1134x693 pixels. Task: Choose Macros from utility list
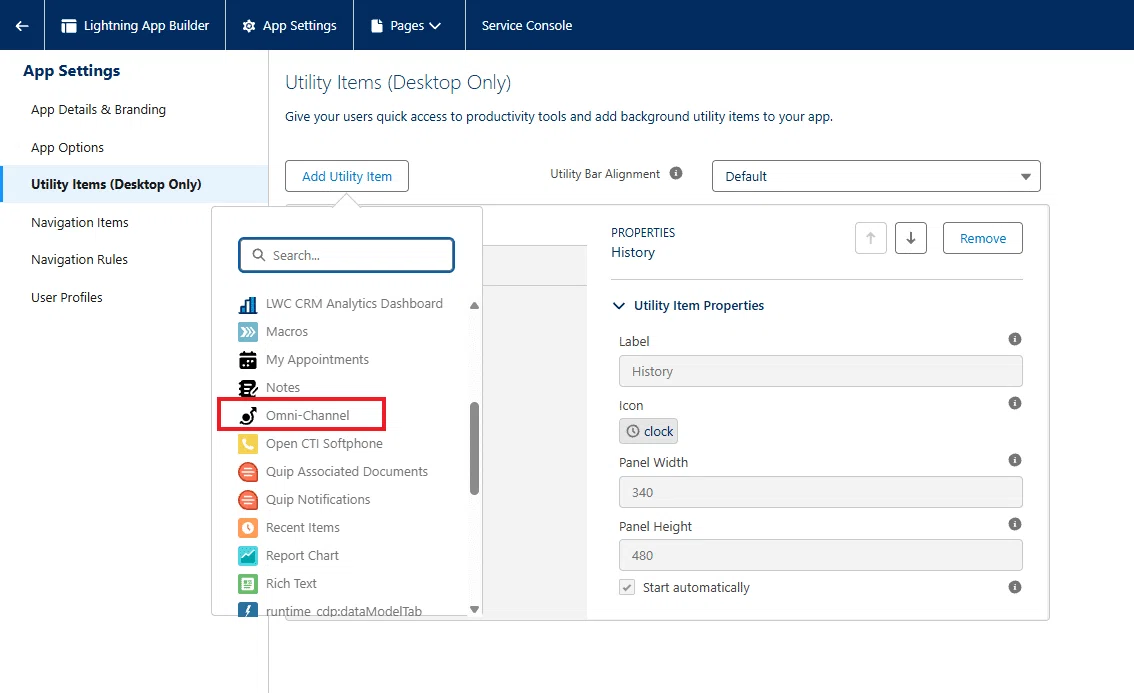[286, 331]
